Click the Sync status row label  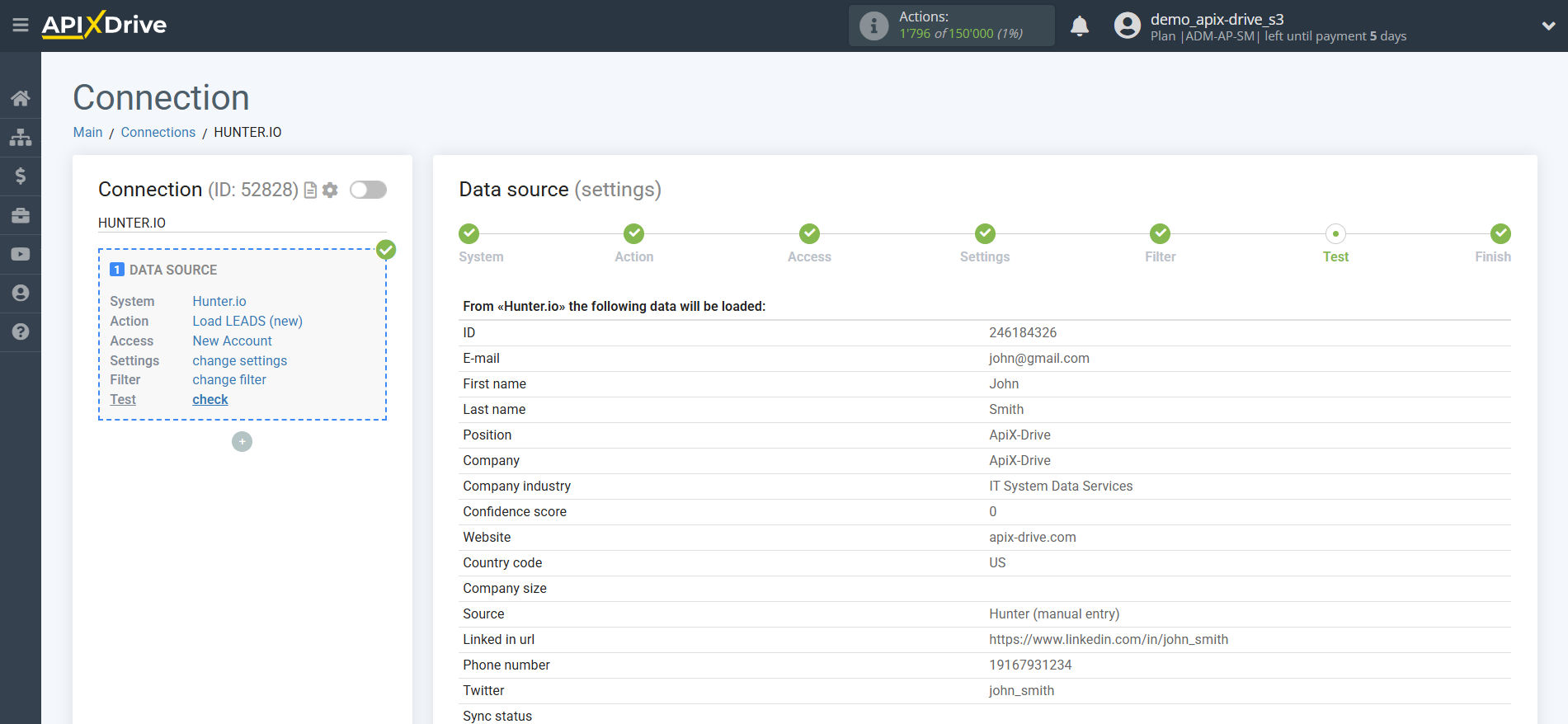[x=497, y=716]
